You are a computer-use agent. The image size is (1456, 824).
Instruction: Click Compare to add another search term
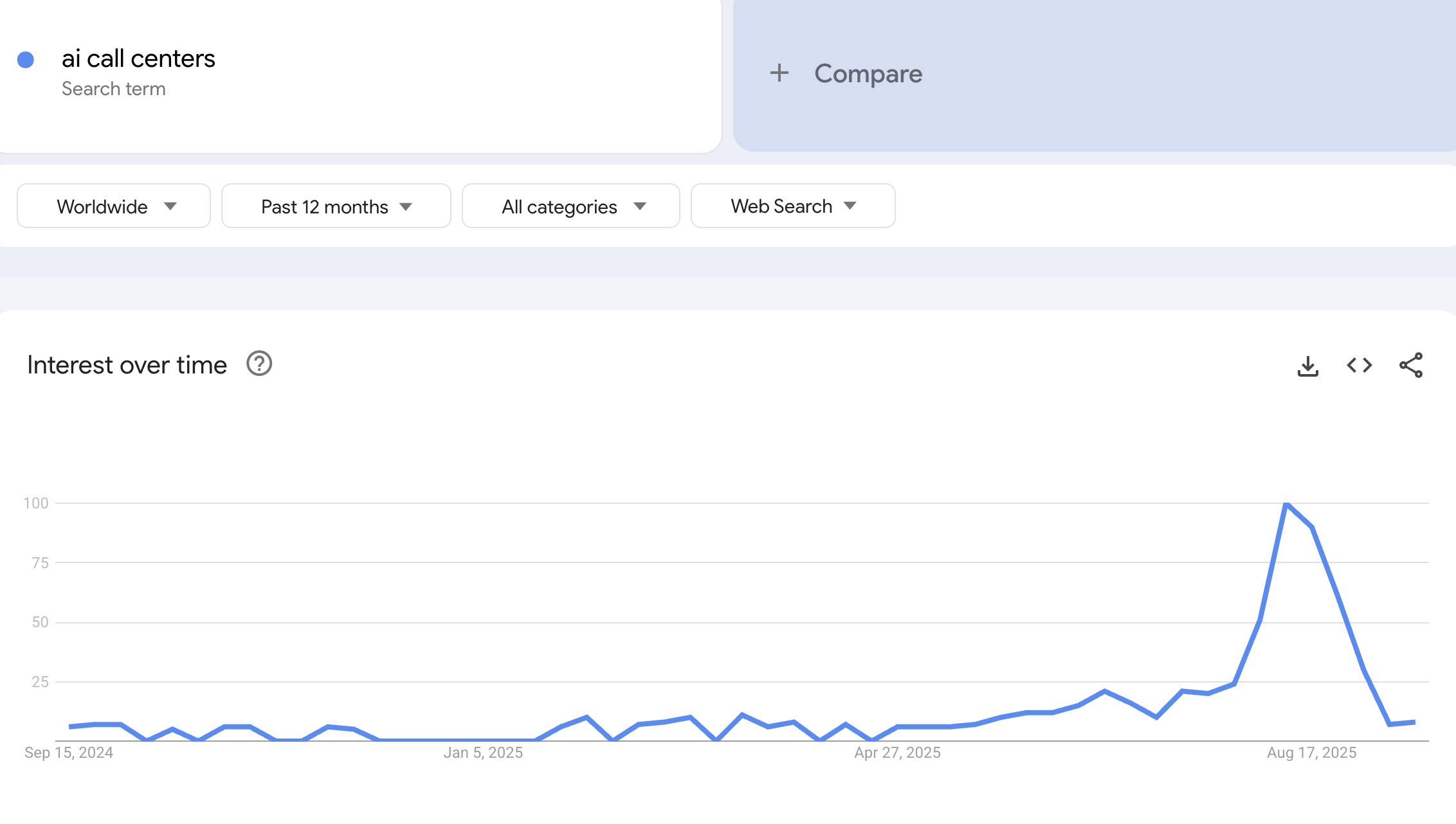(868, 73)
